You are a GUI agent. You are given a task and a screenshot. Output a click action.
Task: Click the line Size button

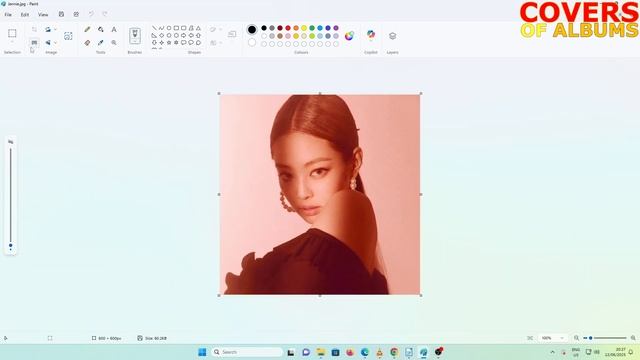coord(232,35)
